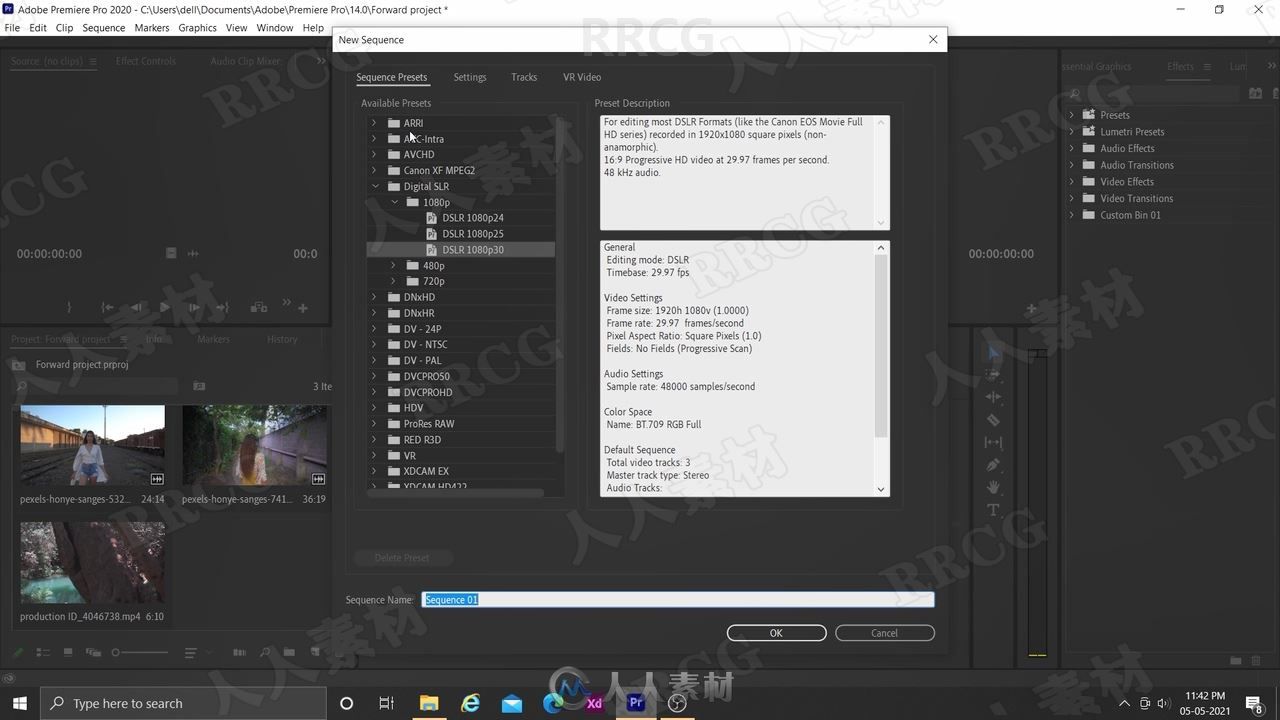Click Go to Out point in Source monitor
The image size is (1280, 720).
tap(223, 307)
